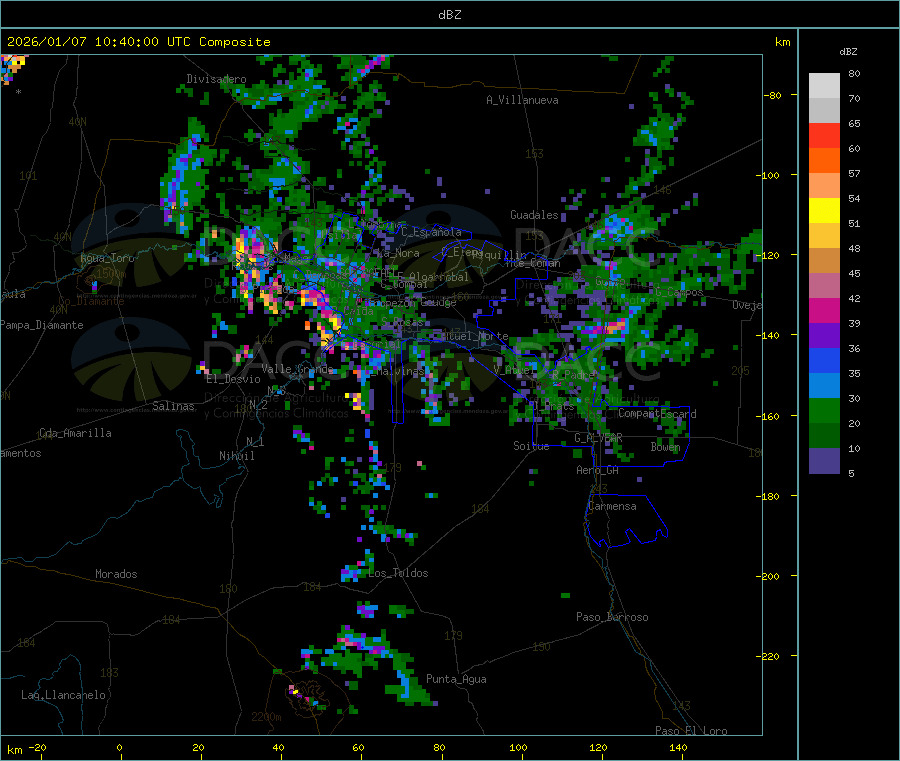The image size is (900, 761).
Task: Pick the bright yellow 51–54 dBZ swatch
Action: click(x=824, y=211)
